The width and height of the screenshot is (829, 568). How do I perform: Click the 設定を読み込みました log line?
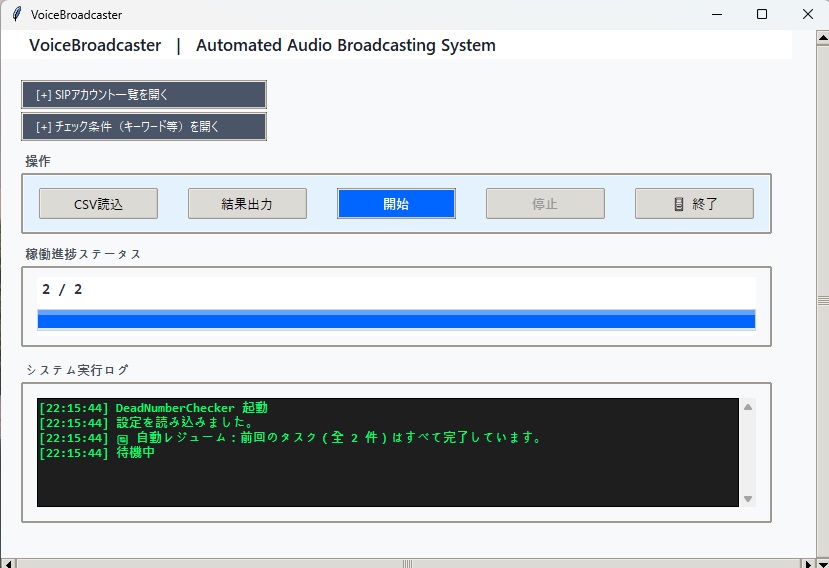click(146, 423)
